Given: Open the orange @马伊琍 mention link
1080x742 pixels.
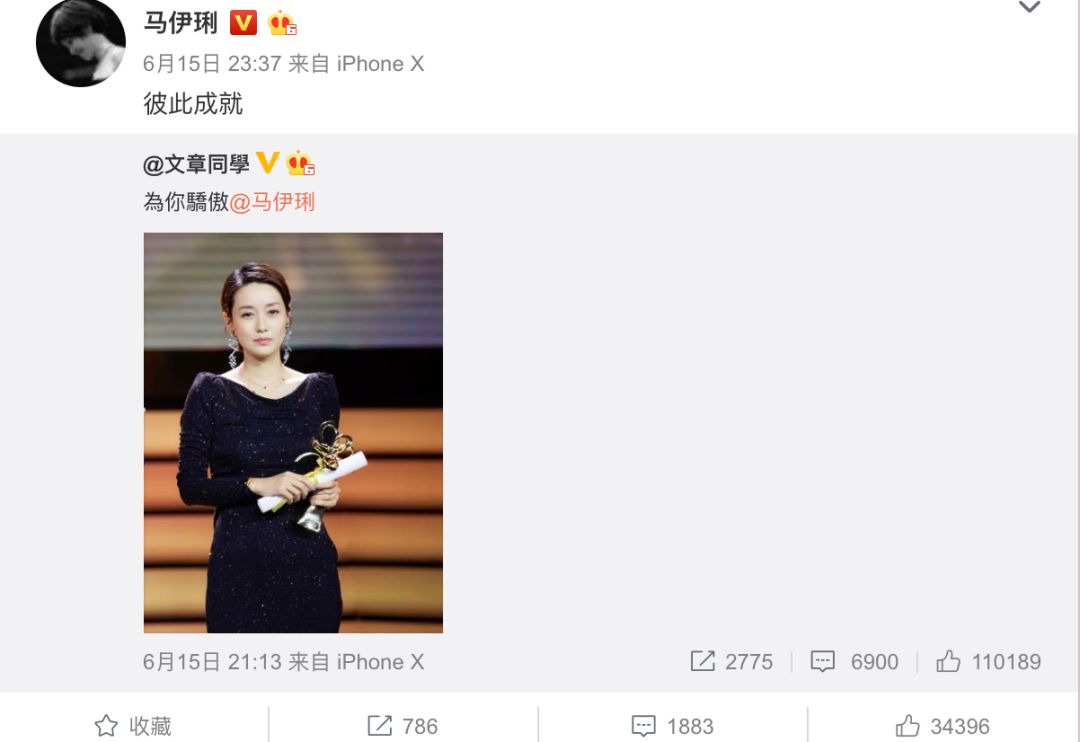Looking at the screenshot, I should 272,202.
